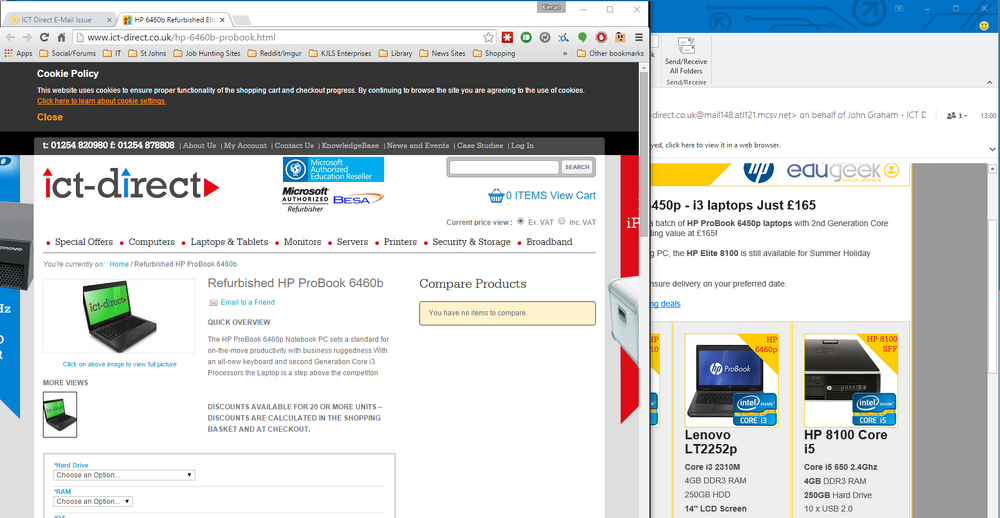
Task: Click the green circle pause extension icon
Action: (526, 38)
